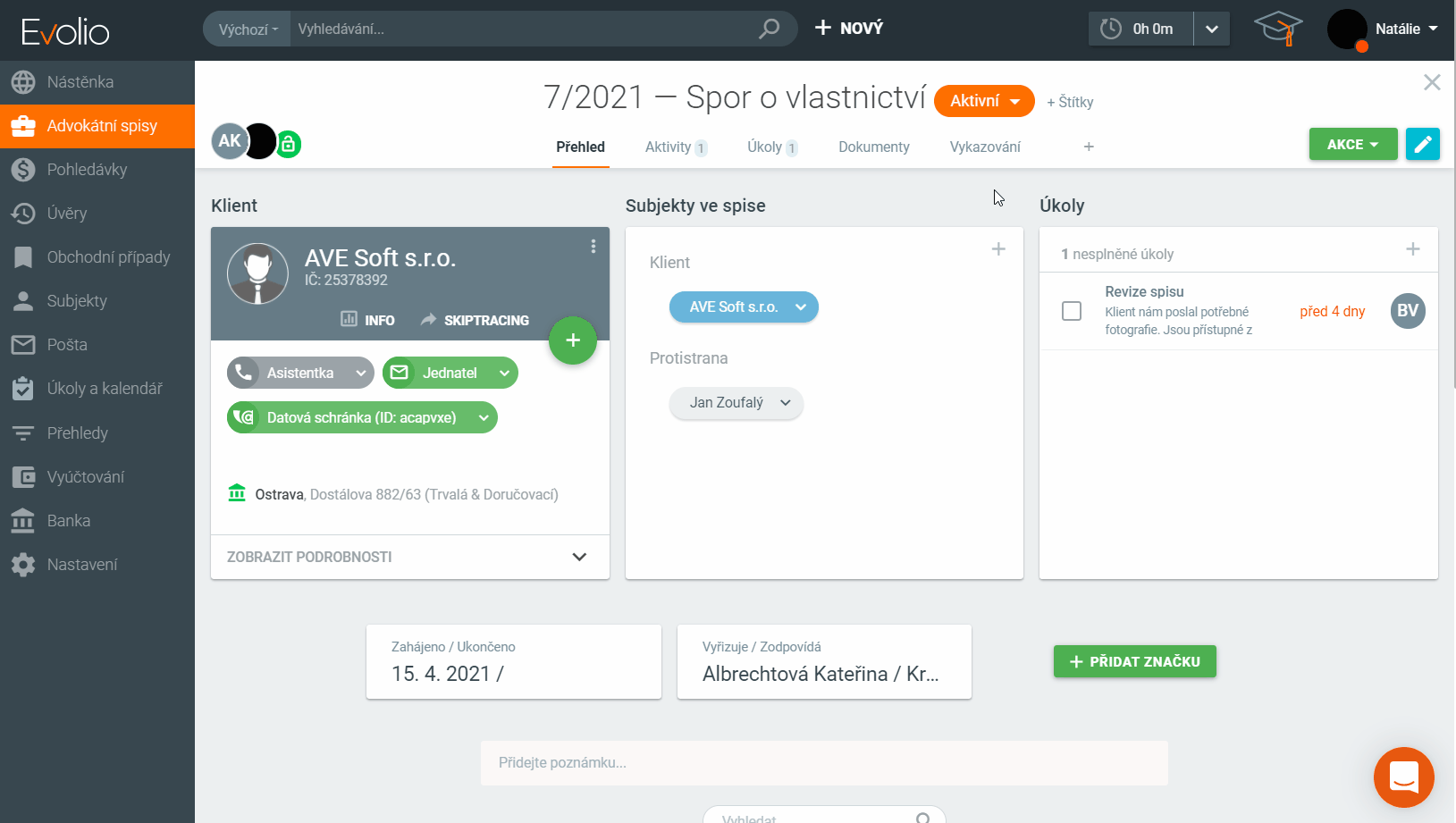Viewport: 1456px width, 823px height.
Task: Click the search magnifier icon
Action: pyautogui.click(x=769, y=29)
